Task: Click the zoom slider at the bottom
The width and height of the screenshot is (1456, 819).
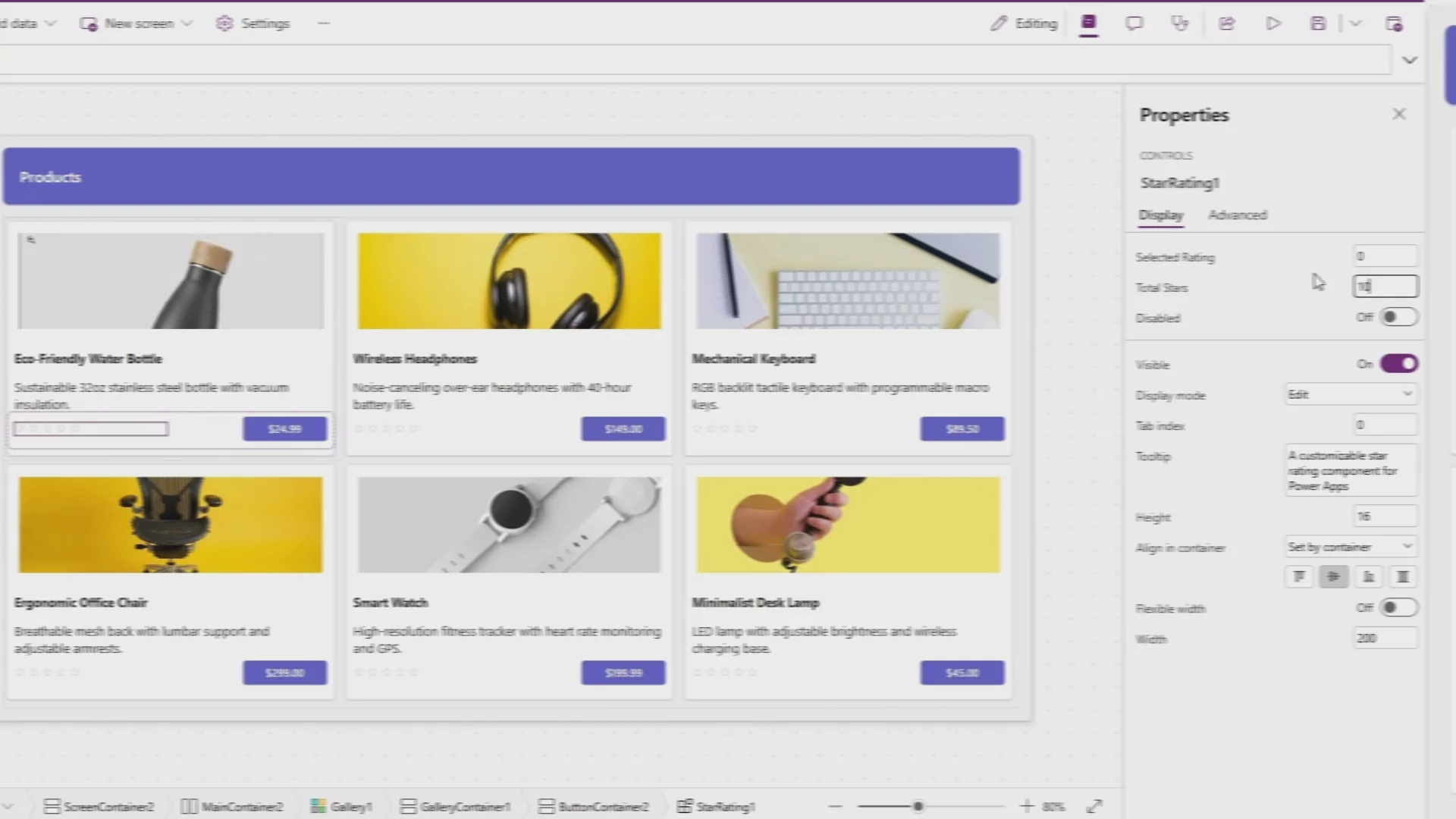Action: (x=919, y=806)
